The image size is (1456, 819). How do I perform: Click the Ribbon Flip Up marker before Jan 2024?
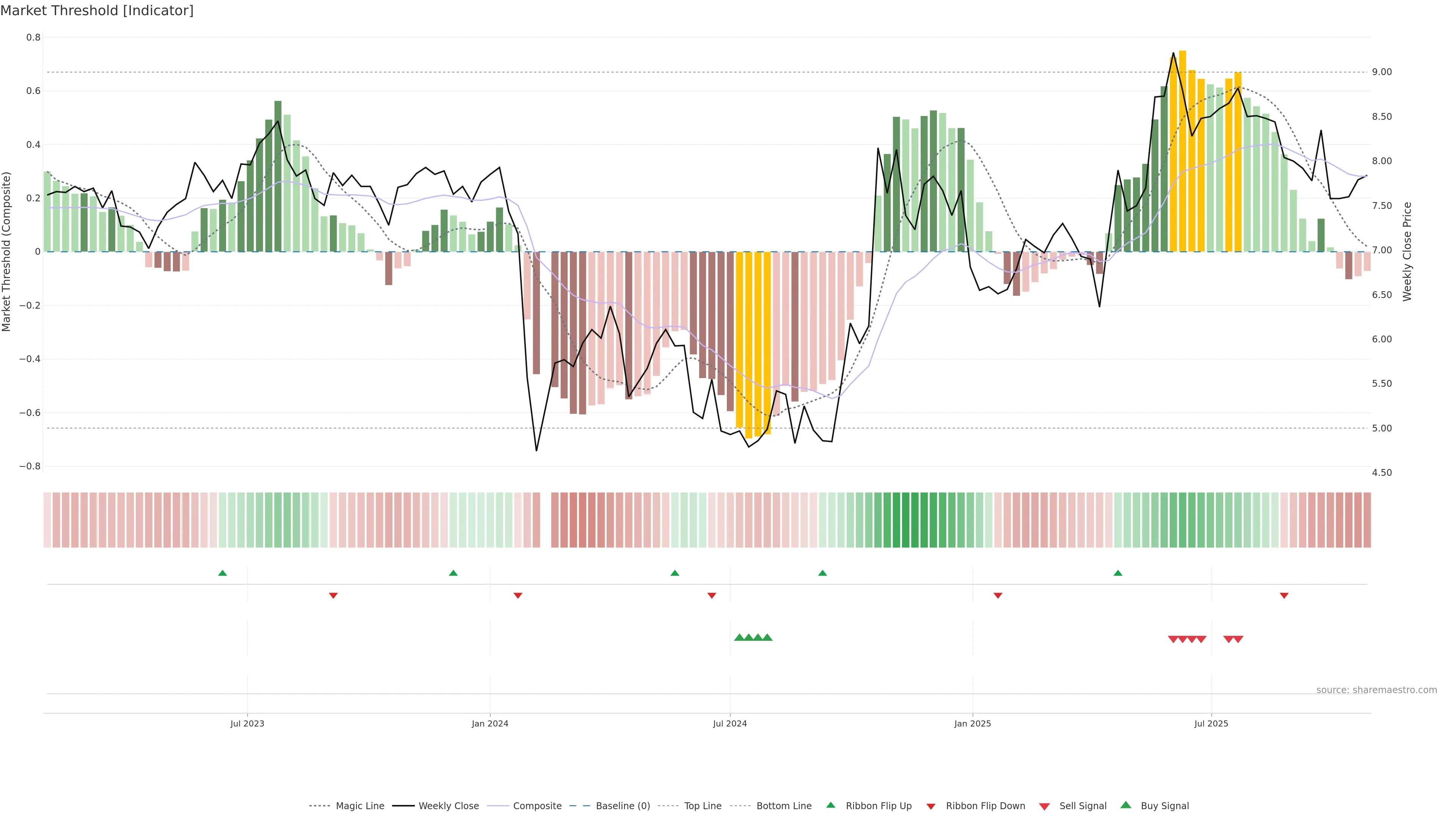[x=453, y=573]
